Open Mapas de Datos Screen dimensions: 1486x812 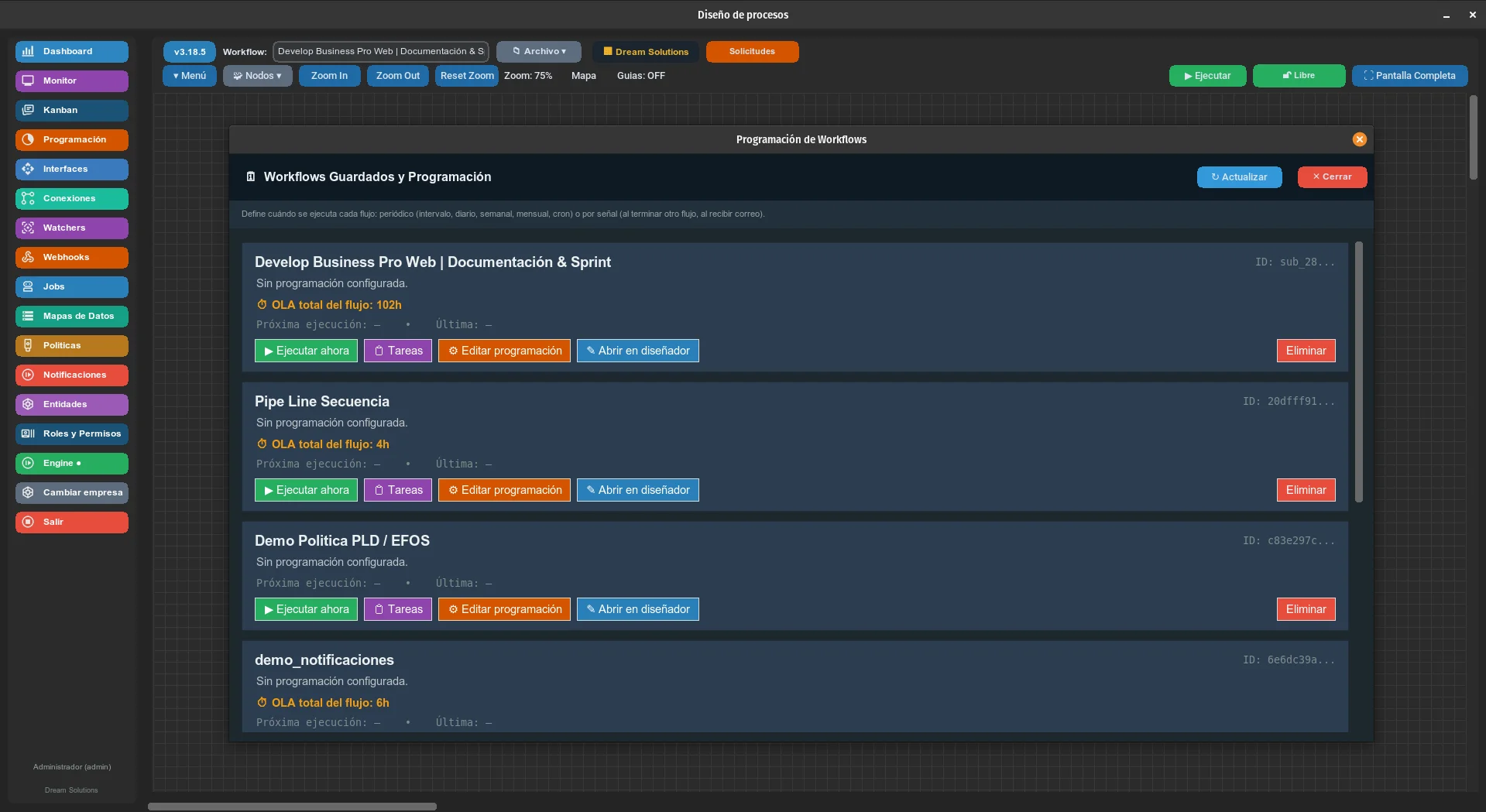click(x=72, y=316)
